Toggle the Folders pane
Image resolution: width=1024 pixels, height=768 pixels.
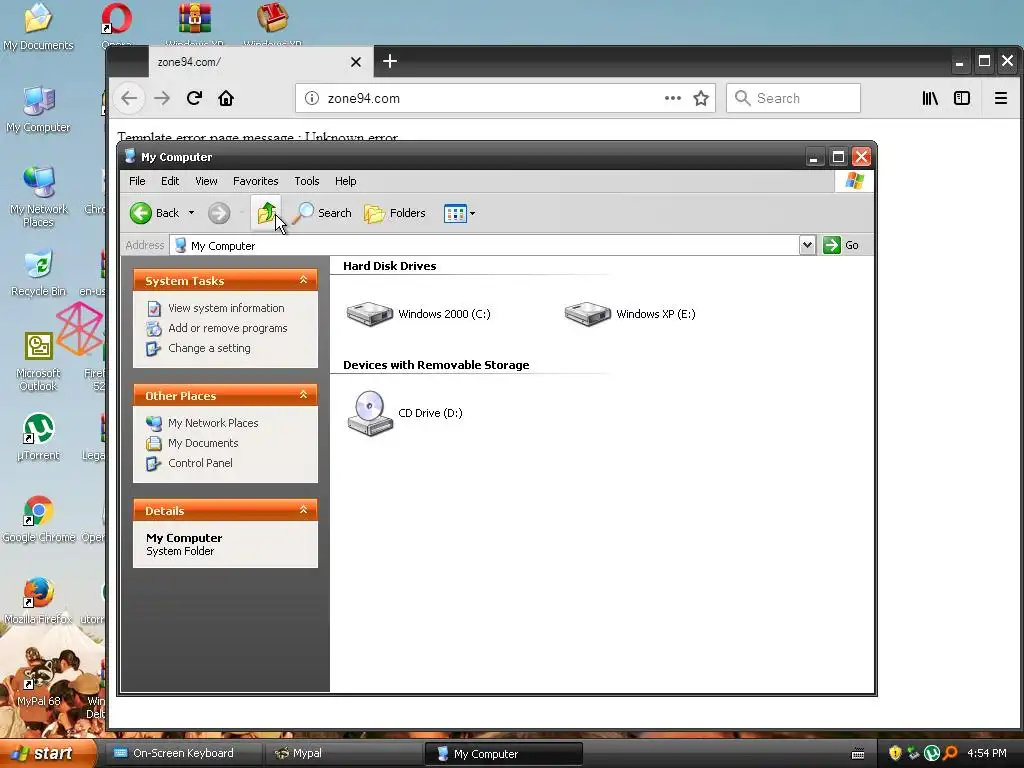(394, 213)
